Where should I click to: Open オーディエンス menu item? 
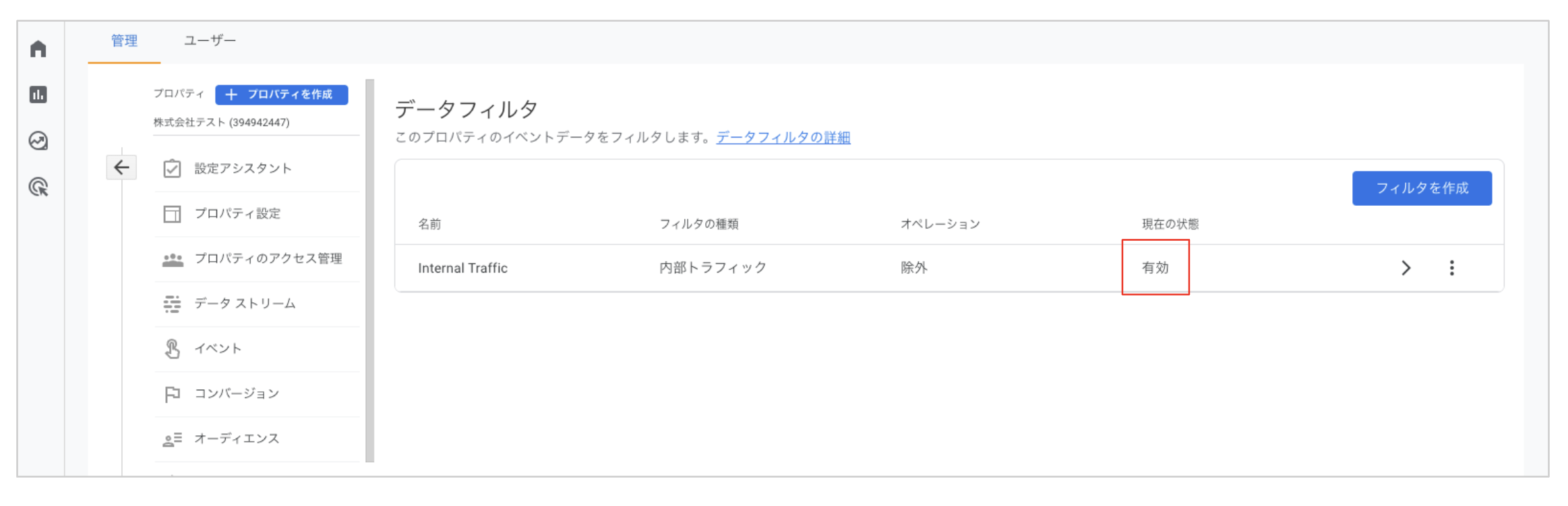[x=257, y=439]
